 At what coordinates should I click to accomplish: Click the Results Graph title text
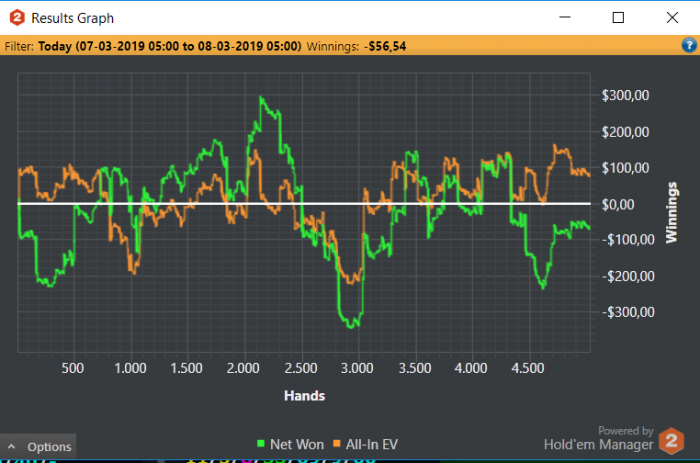tap(72, 18)
